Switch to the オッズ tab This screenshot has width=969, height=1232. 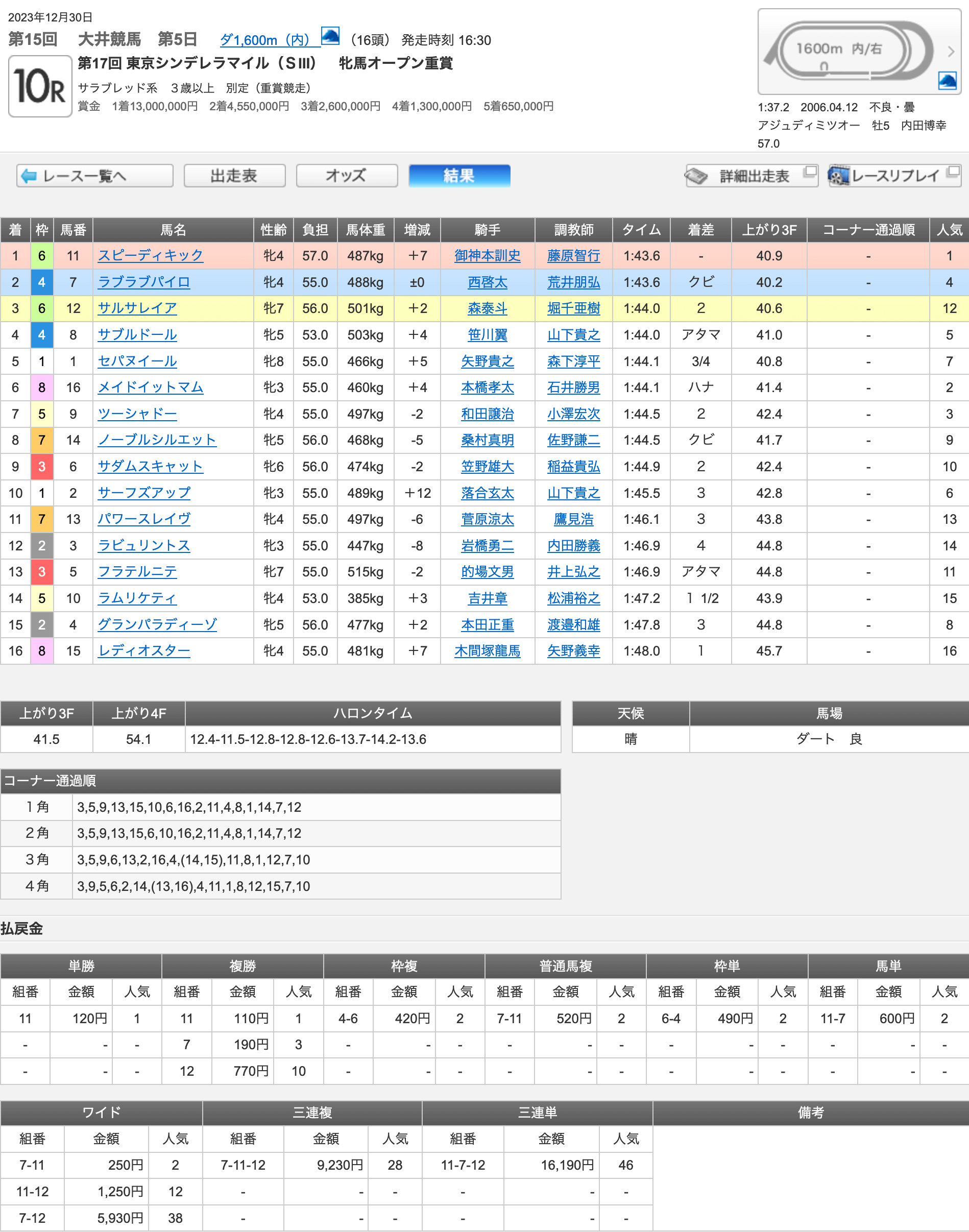tap(347, 176)
